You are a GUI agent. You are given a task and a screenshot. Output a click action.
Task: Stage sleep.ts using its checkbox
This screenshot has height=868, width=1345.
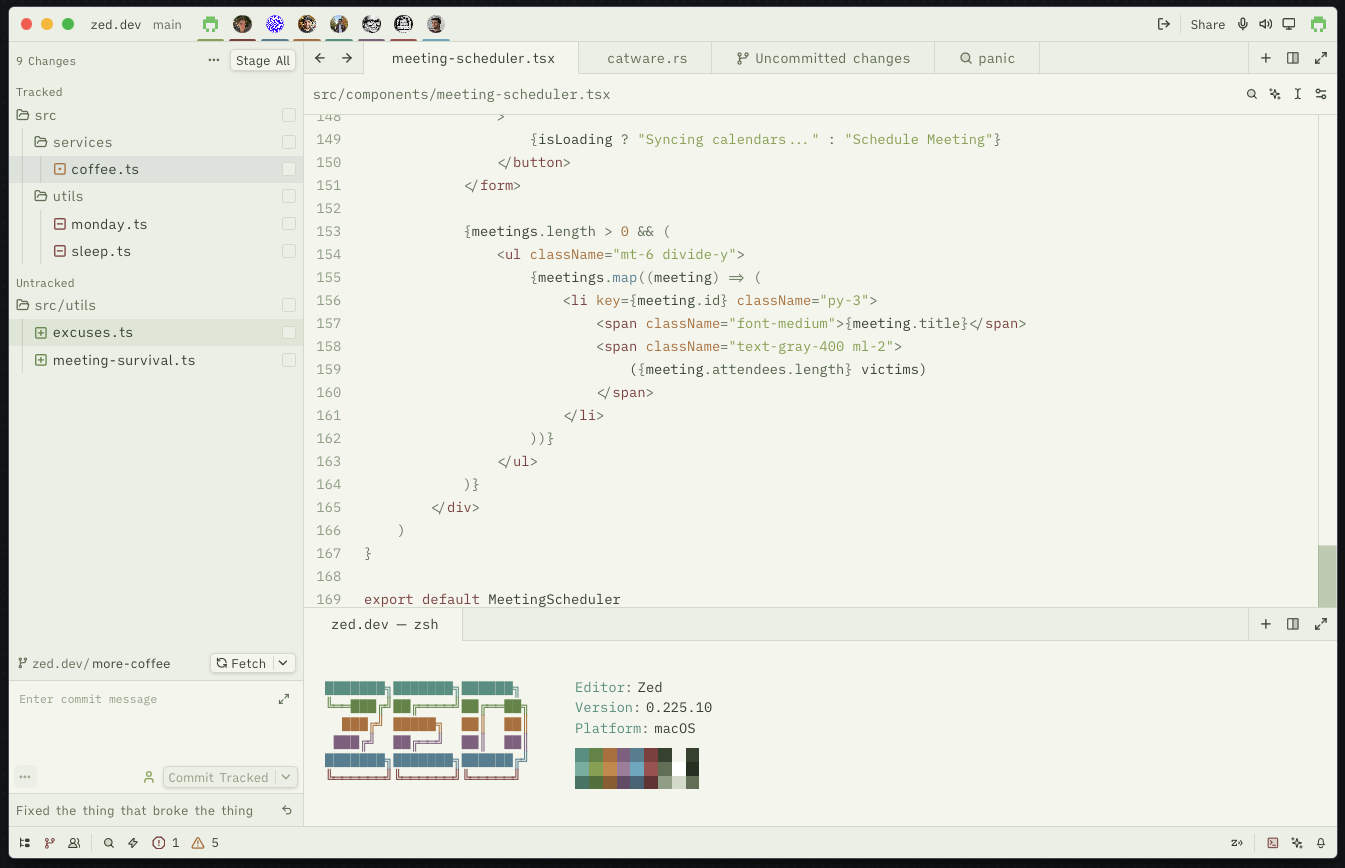point(289,251)
